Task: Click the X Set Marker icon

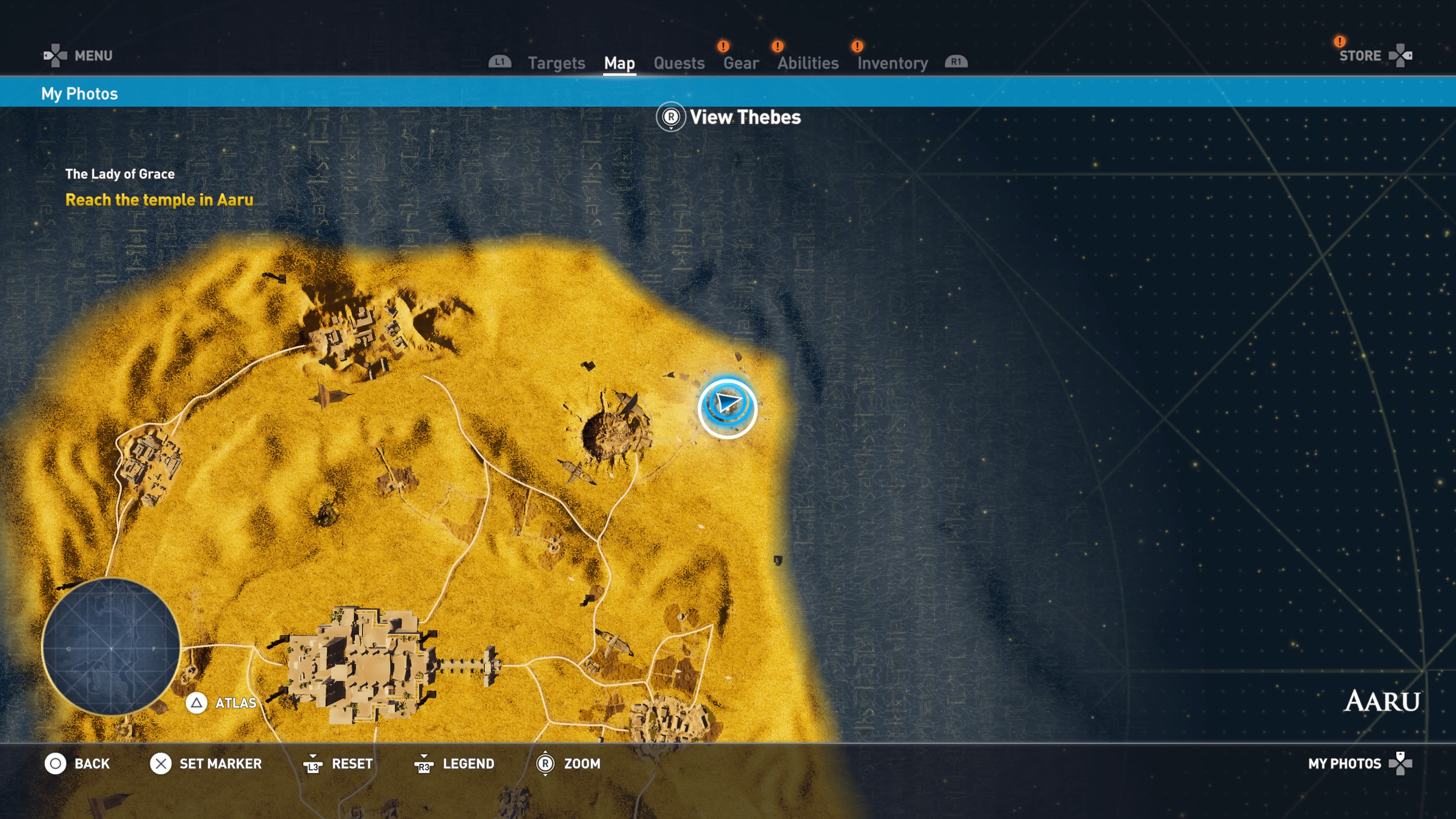Action: pos(160,764)
